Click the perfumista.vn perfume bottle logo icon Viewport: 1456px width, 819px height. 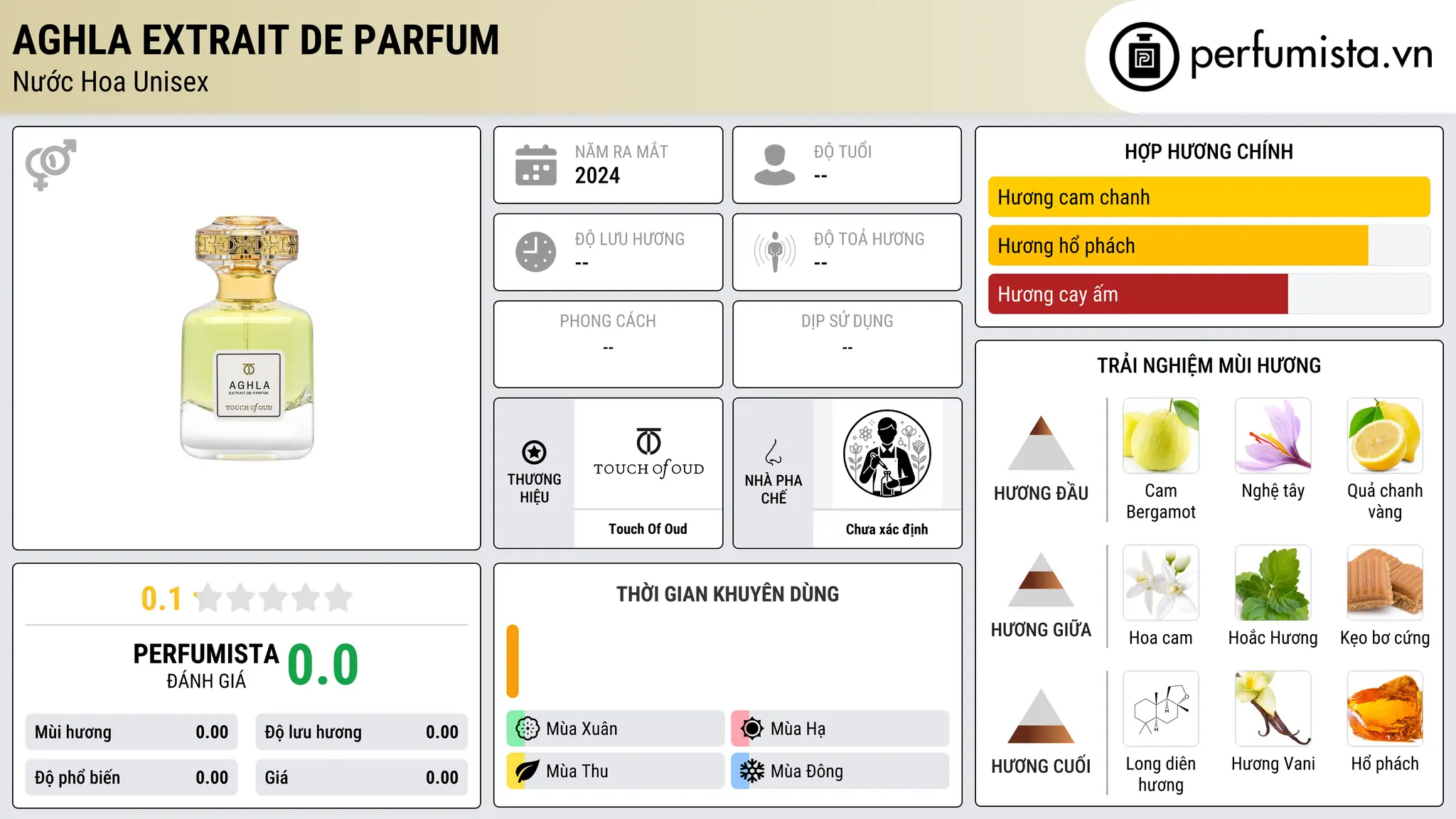[1144, 57]
